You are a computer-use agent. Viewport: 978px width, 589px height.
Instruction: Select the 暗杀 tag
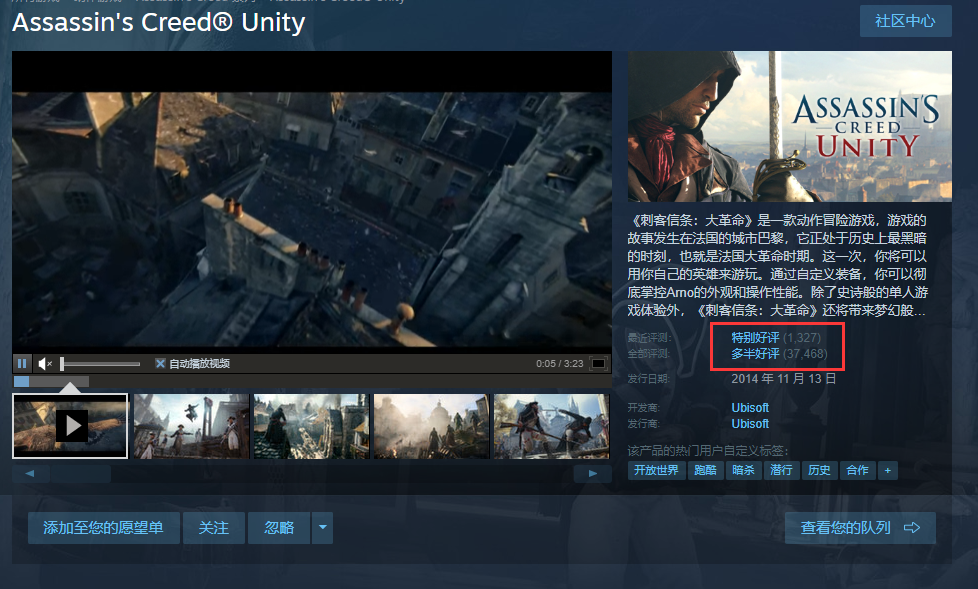(743, 470)
